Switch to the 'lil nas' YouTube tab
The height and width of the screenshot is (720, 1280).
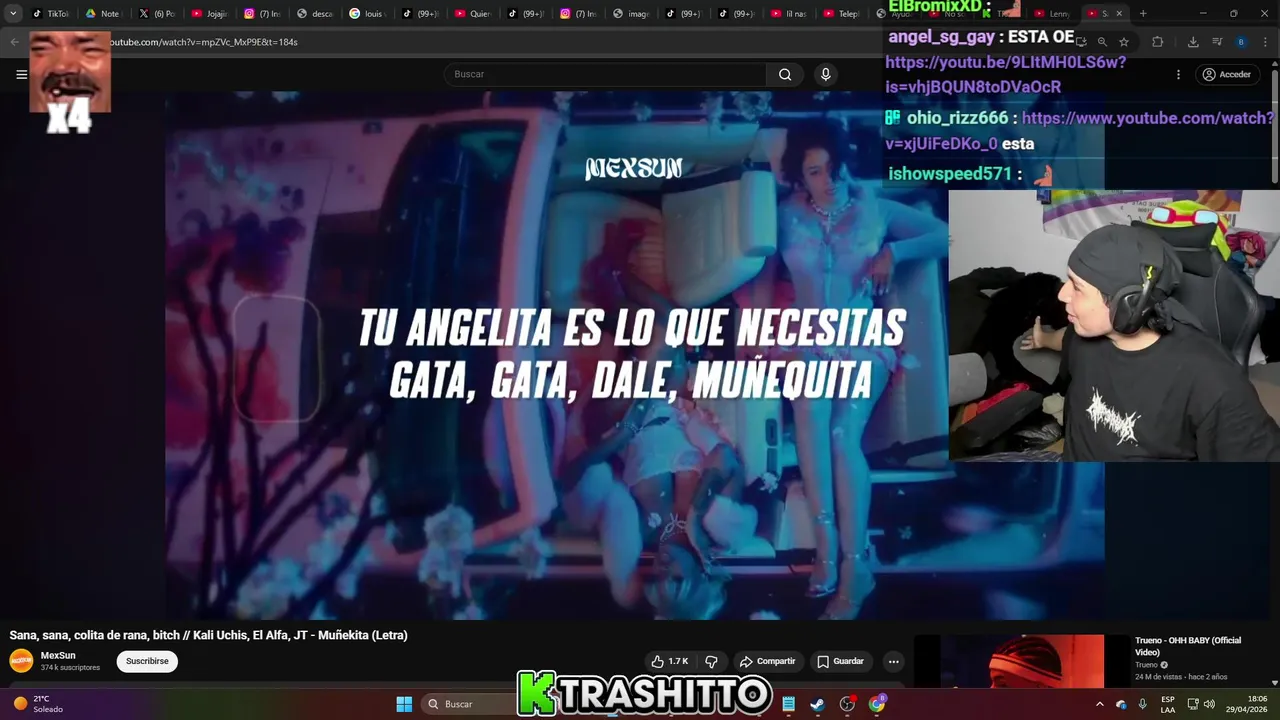pos(789,14)
